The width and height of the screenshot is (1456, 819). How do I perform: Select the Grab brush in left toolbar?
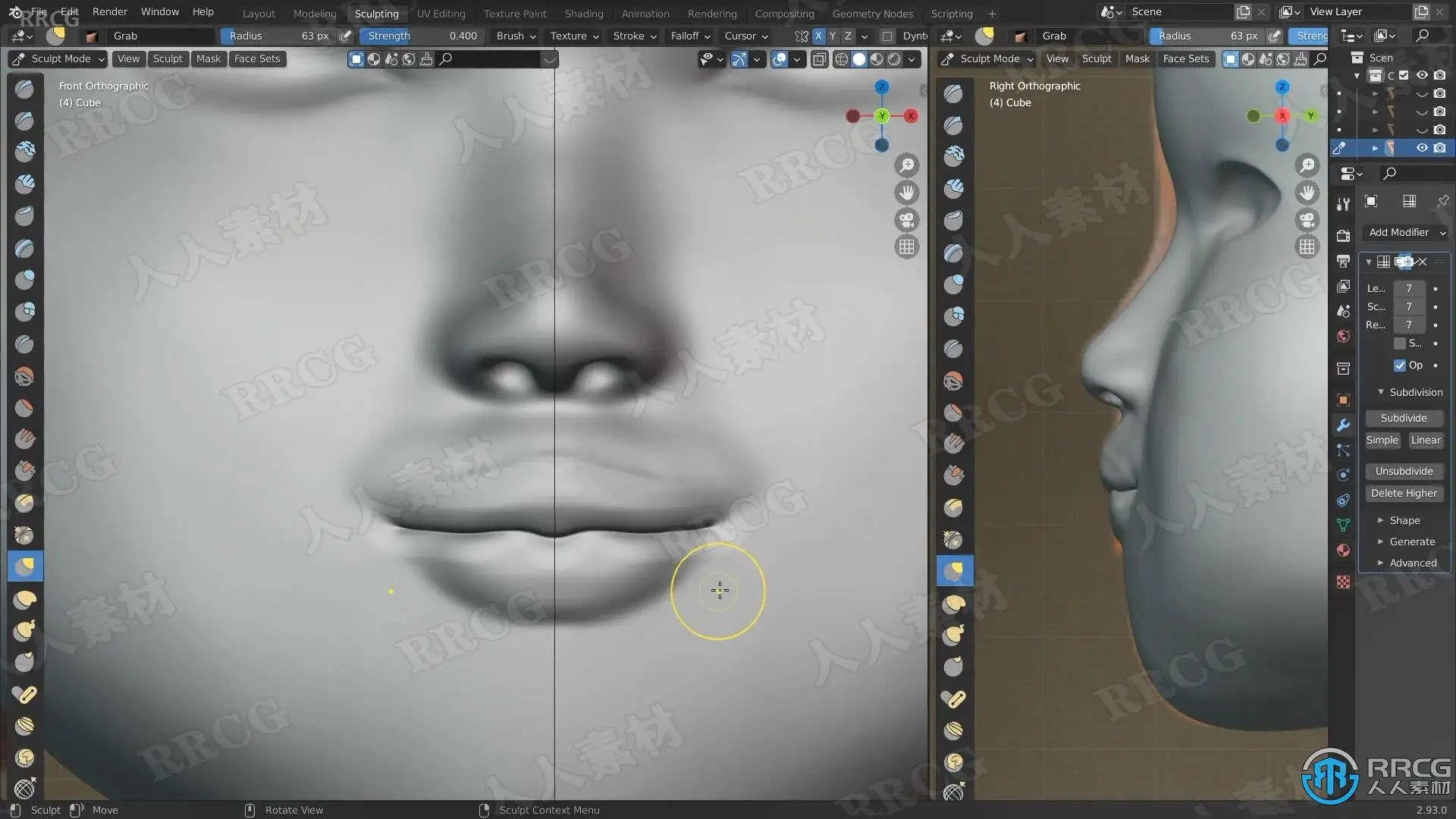(x=25, y=566)
